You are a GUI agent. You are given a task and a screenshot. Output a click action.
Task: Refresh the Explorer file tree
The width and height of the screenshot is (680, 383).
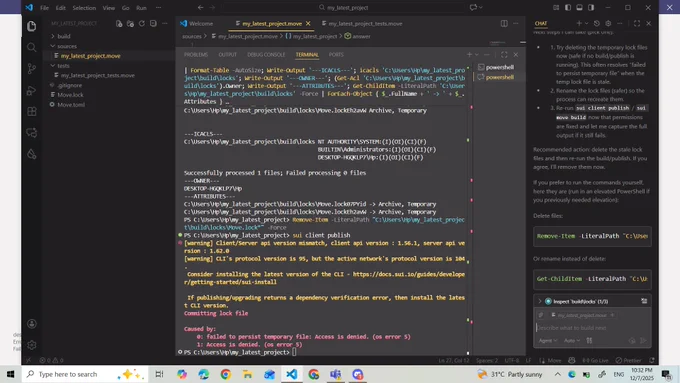point(141,23)
